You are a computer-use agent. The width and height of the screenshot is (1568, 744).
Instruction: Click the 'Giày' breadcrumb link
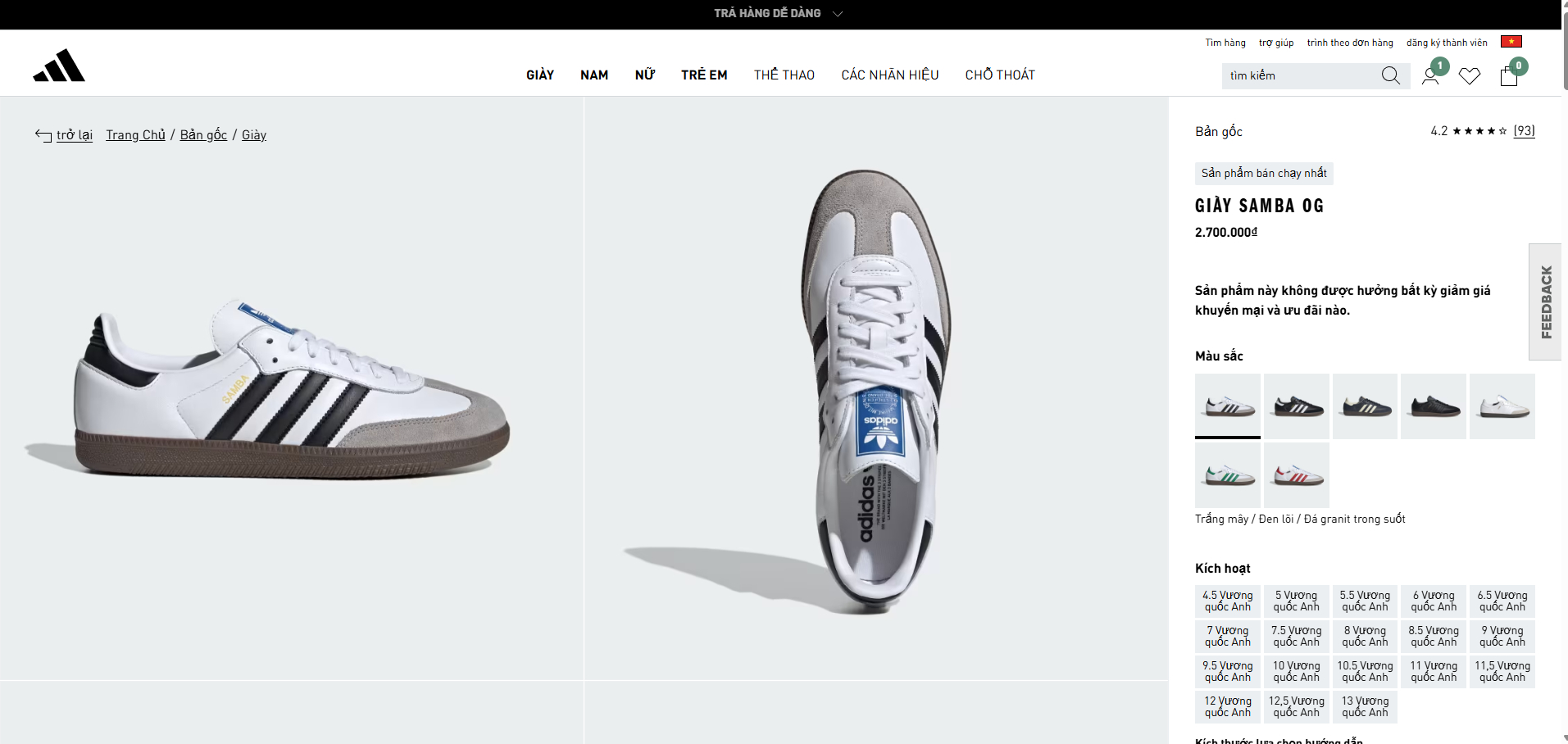[x=254, y=135]
